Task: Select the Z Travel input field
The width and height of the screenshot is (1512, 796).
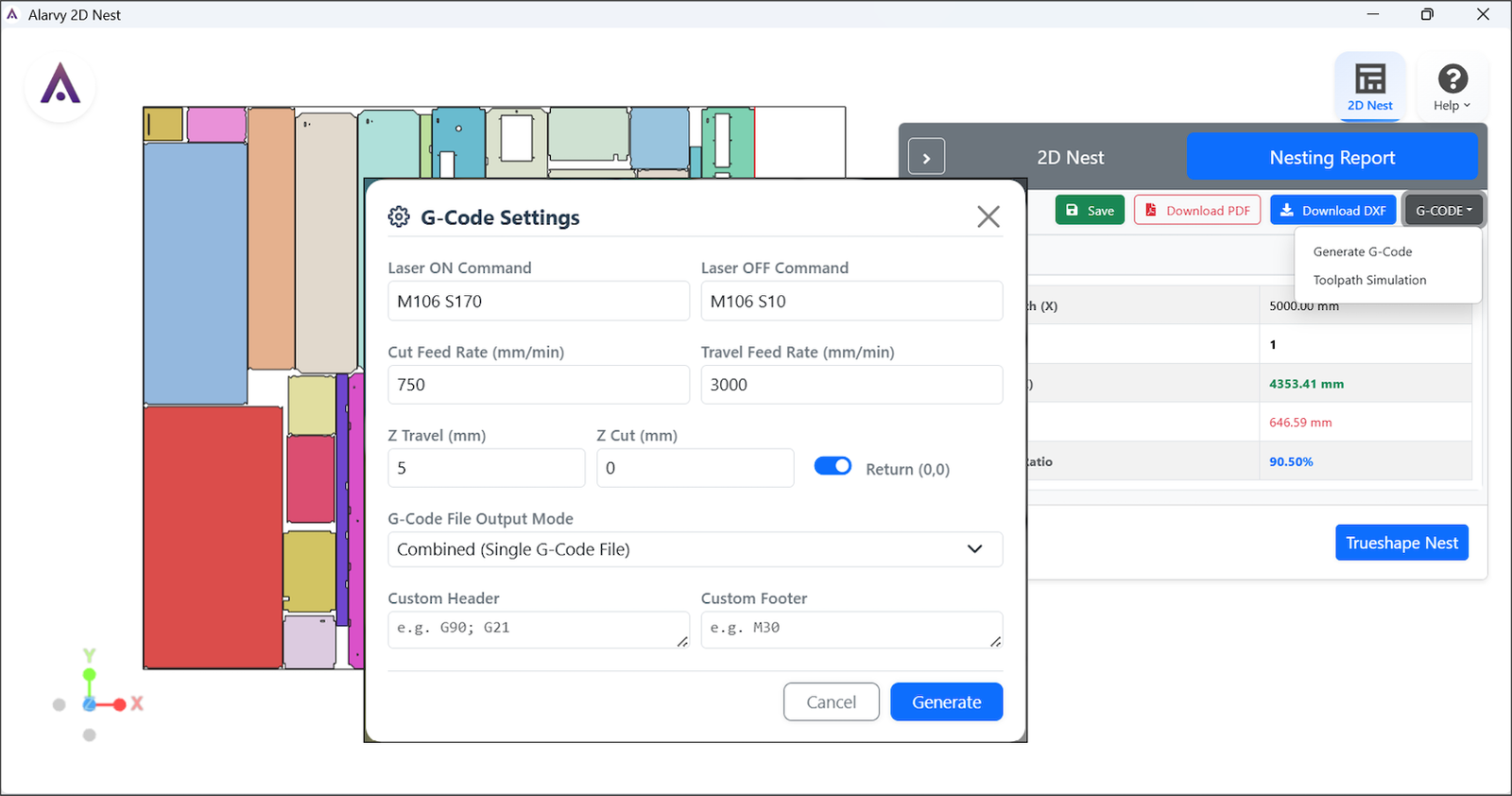Action: click(x=487, y=468)
